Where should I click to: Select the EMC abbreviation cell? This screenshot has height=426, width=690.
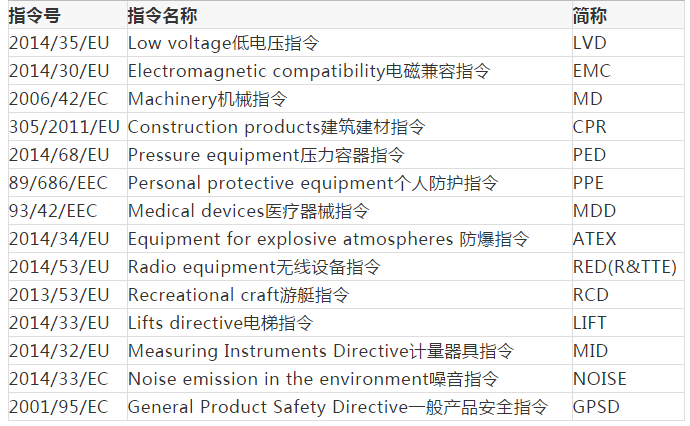click(591, 71)
